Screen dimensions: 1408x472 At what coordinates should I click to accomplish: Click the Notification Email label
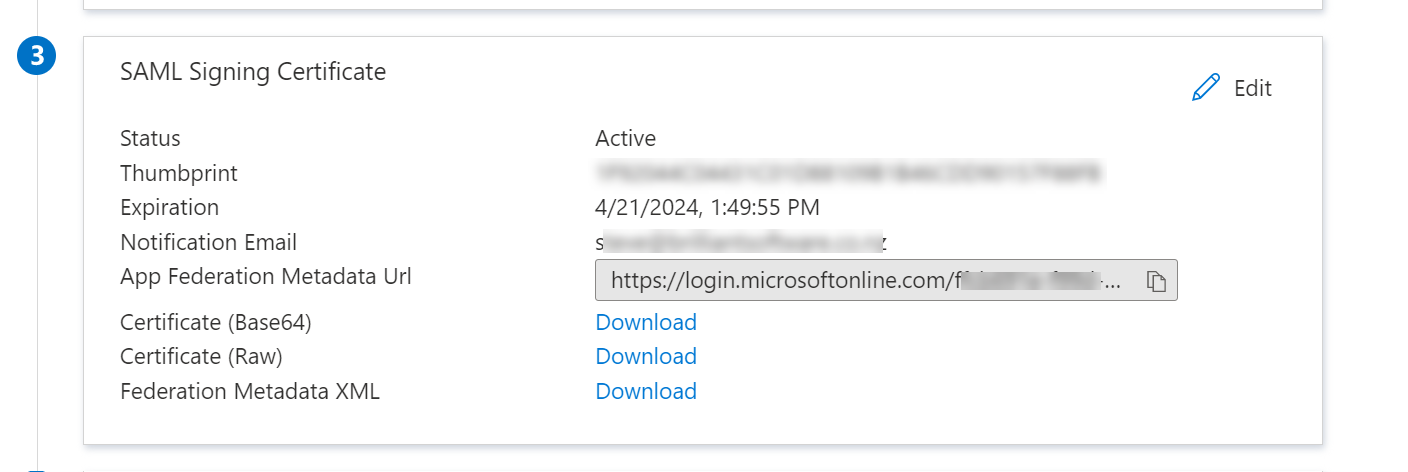pyautogui.click(x=208, y=242)
